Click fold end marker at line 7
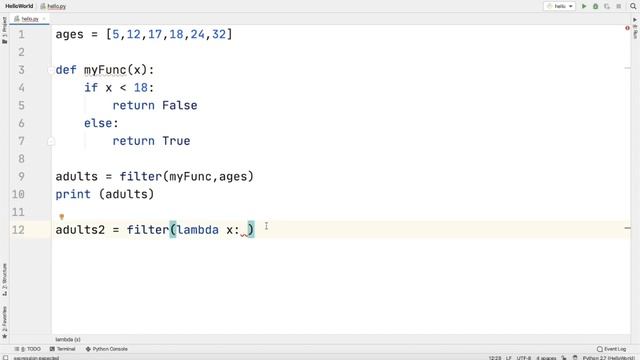 tap(51, 141)
